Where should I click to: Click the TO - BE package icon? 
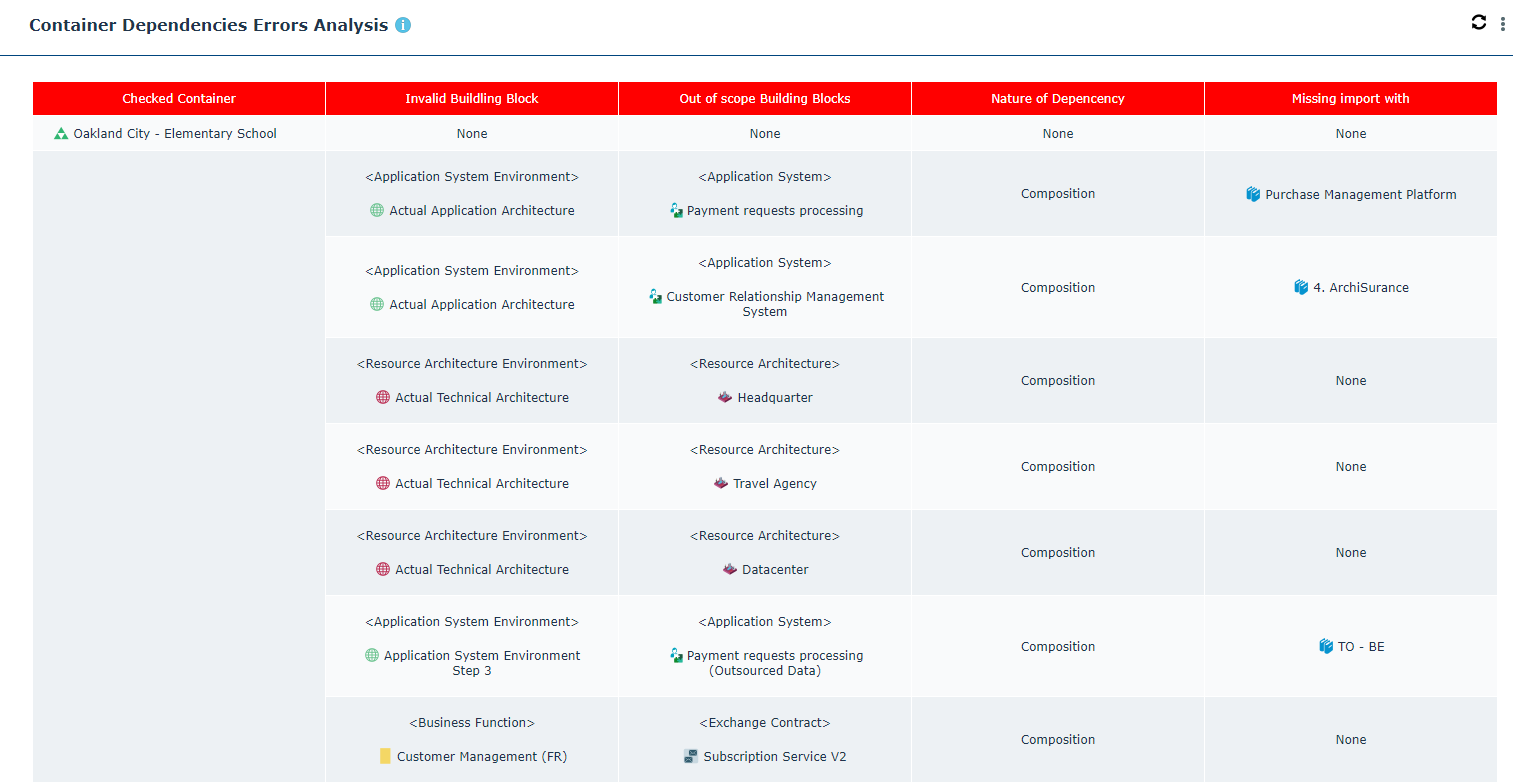click(1326, 646)
